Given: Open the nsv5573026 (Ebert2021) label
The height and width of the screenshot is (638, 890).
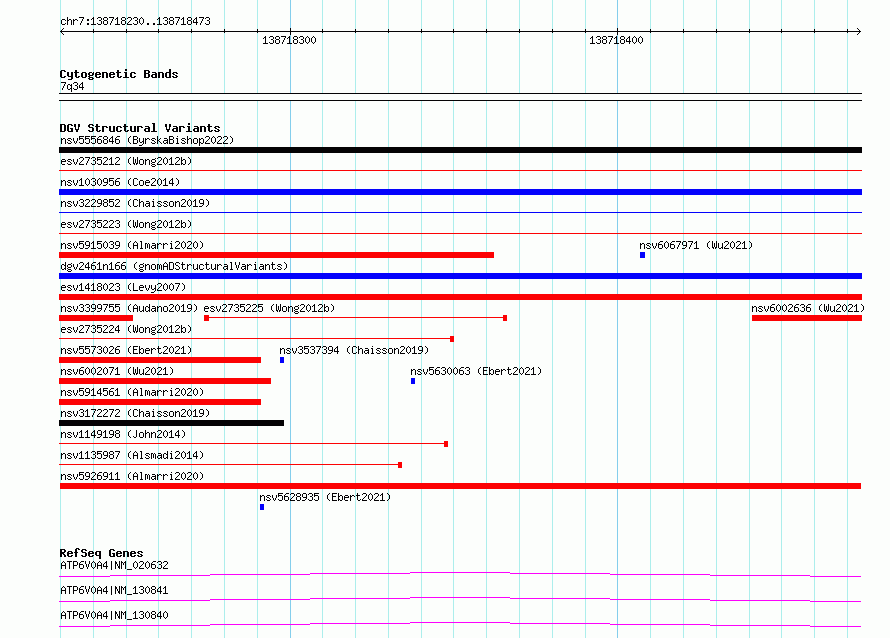Looking at the screenshot, I should pos(126,350).
